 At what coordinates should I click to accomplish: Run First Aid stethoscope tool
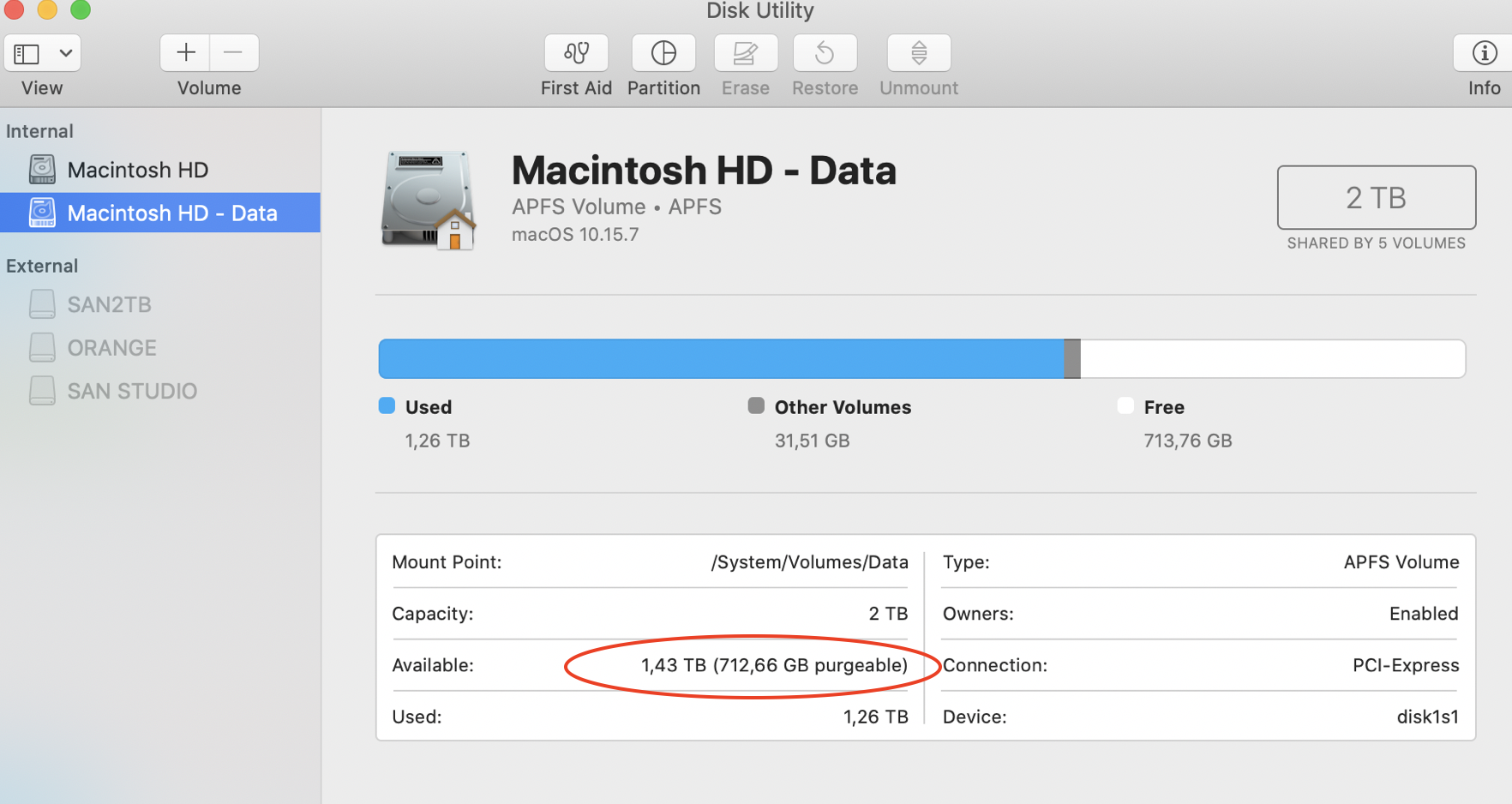pos(576,53)
